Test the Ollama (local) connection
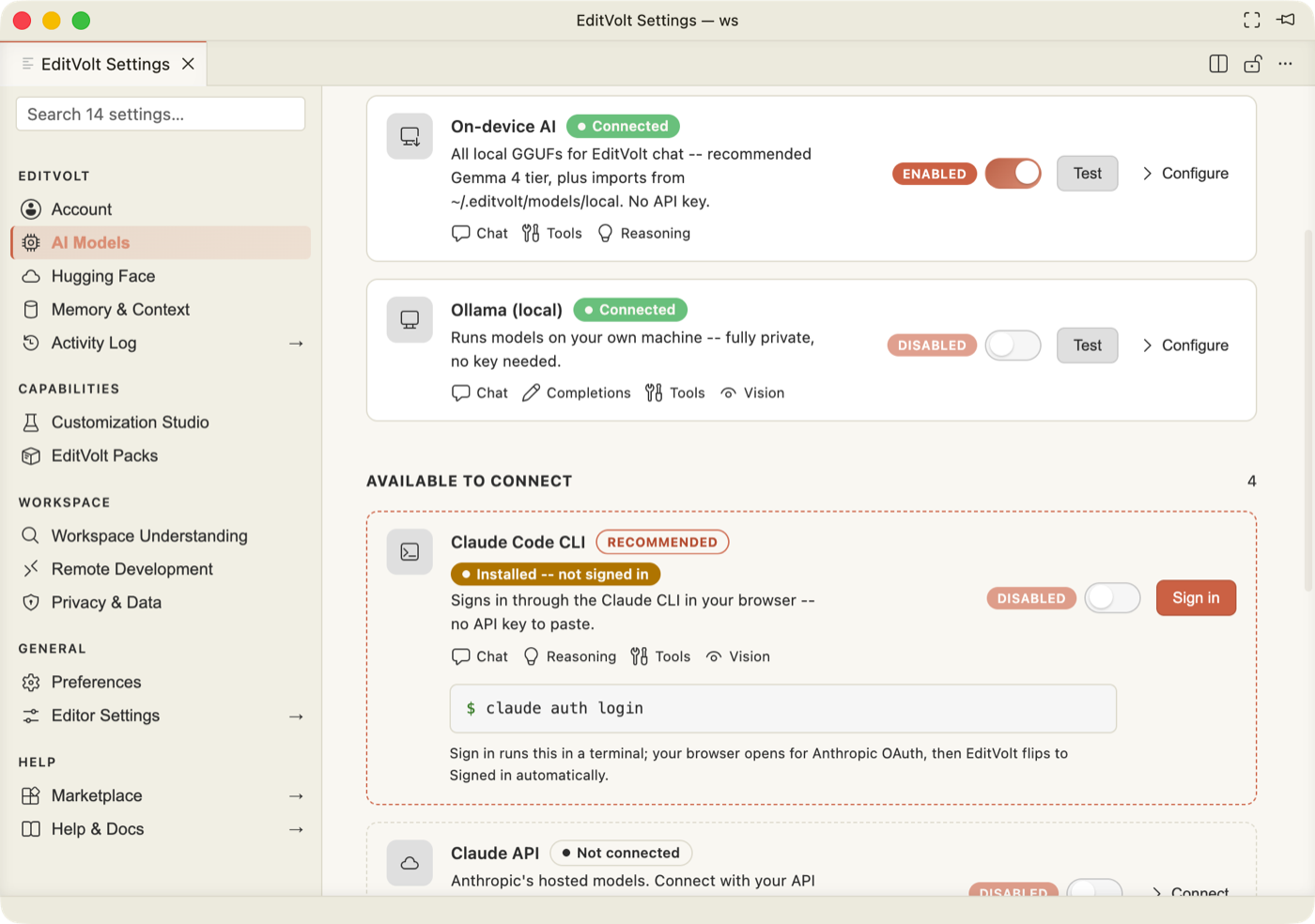 1088,345
